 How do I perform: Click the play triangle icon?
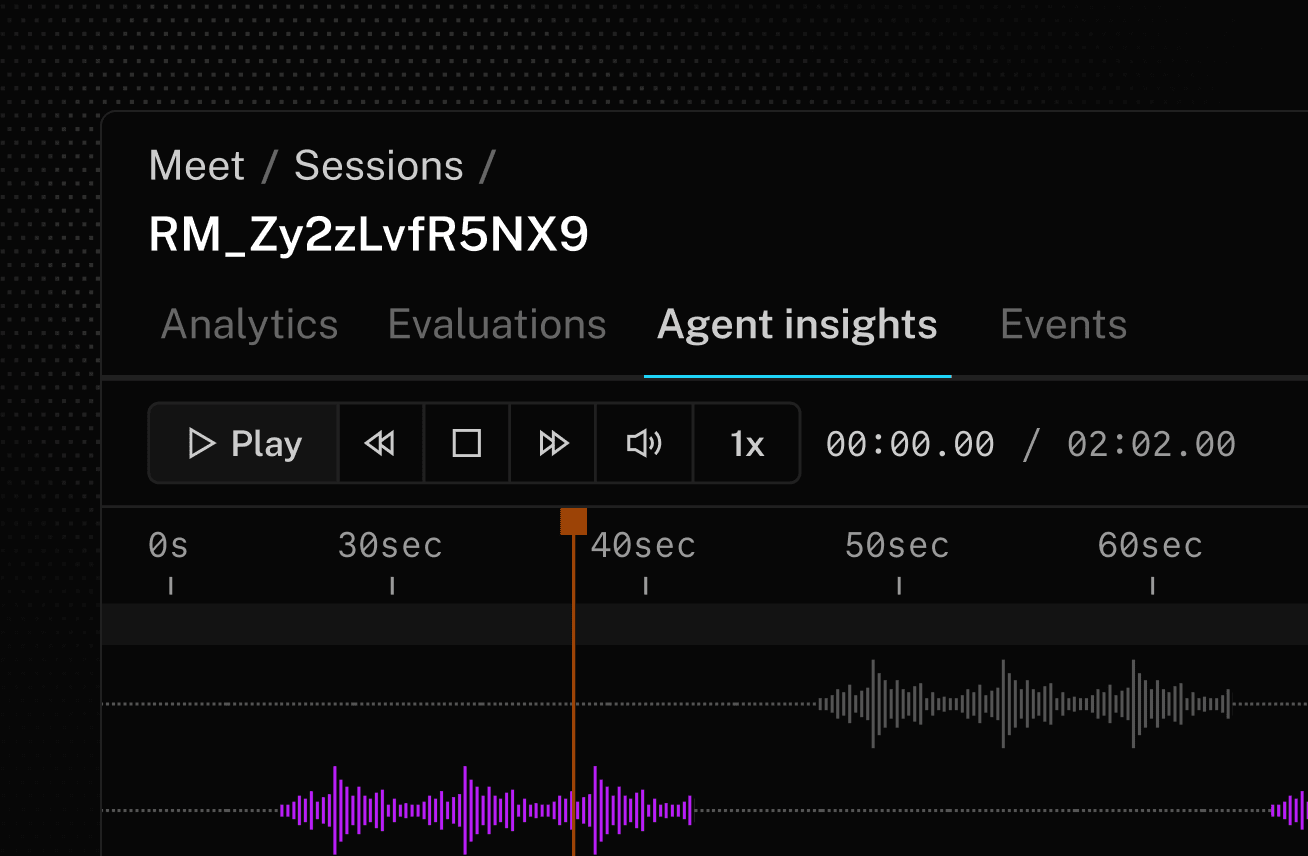[x=202, y=443]
